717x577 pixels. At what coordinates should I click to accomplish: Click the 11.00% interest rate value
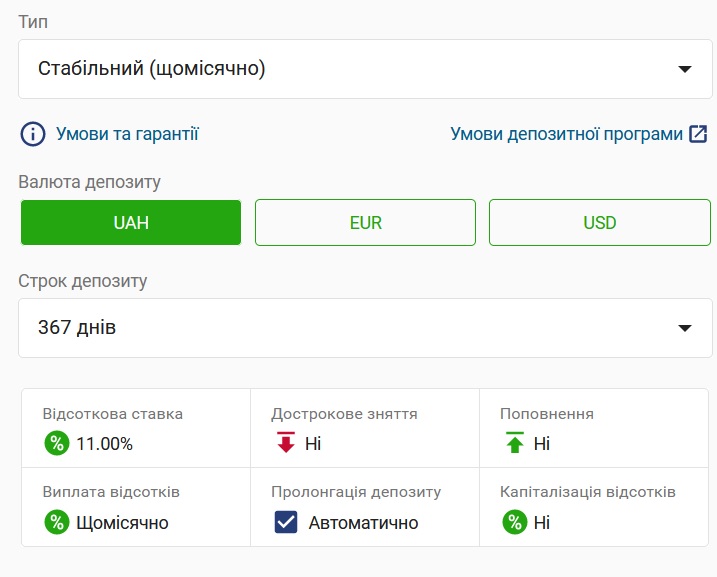pos(104,443)
